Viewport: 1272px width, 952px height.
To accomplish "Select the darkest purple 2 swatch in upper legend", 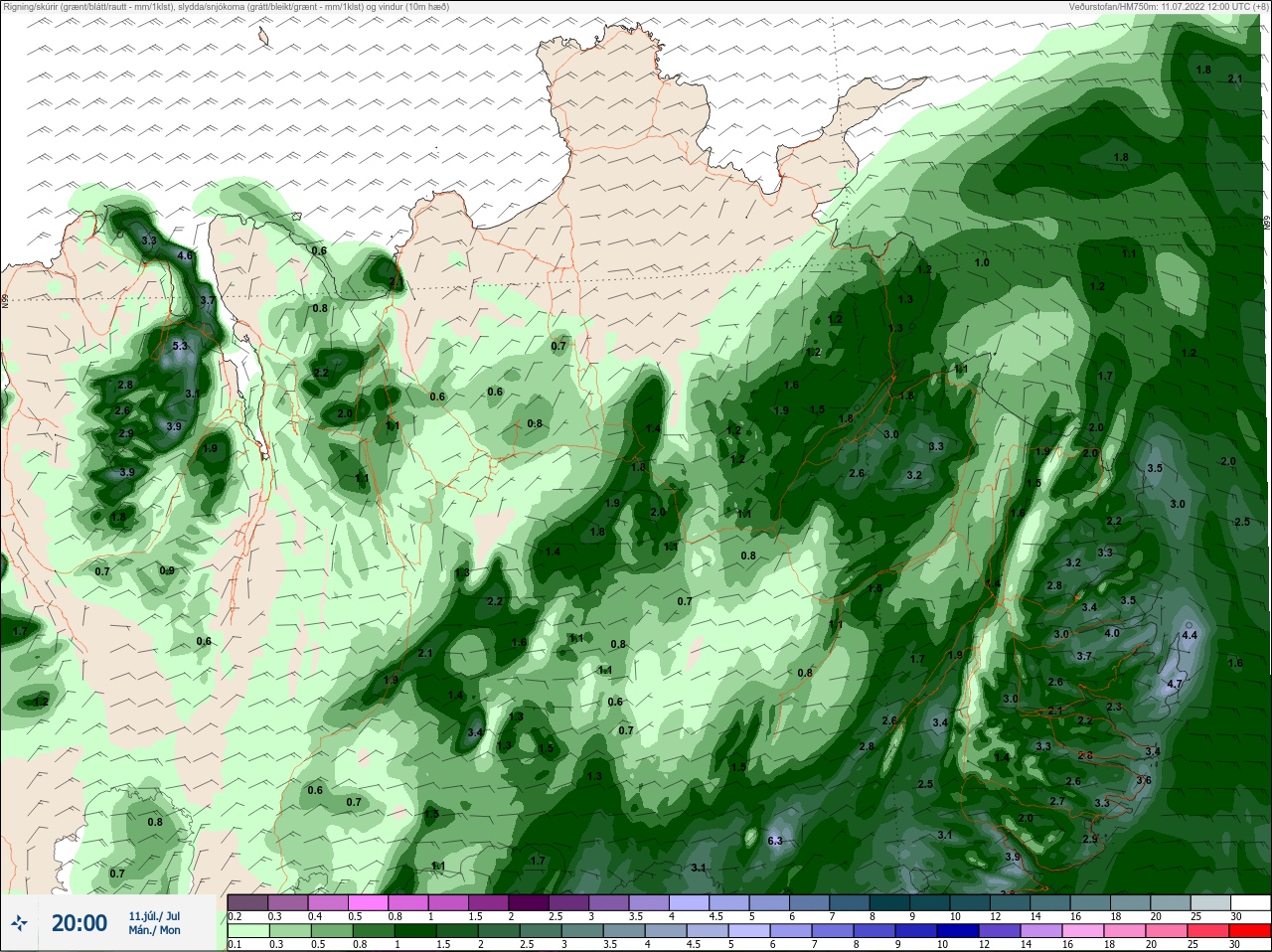I will point(529,902).
